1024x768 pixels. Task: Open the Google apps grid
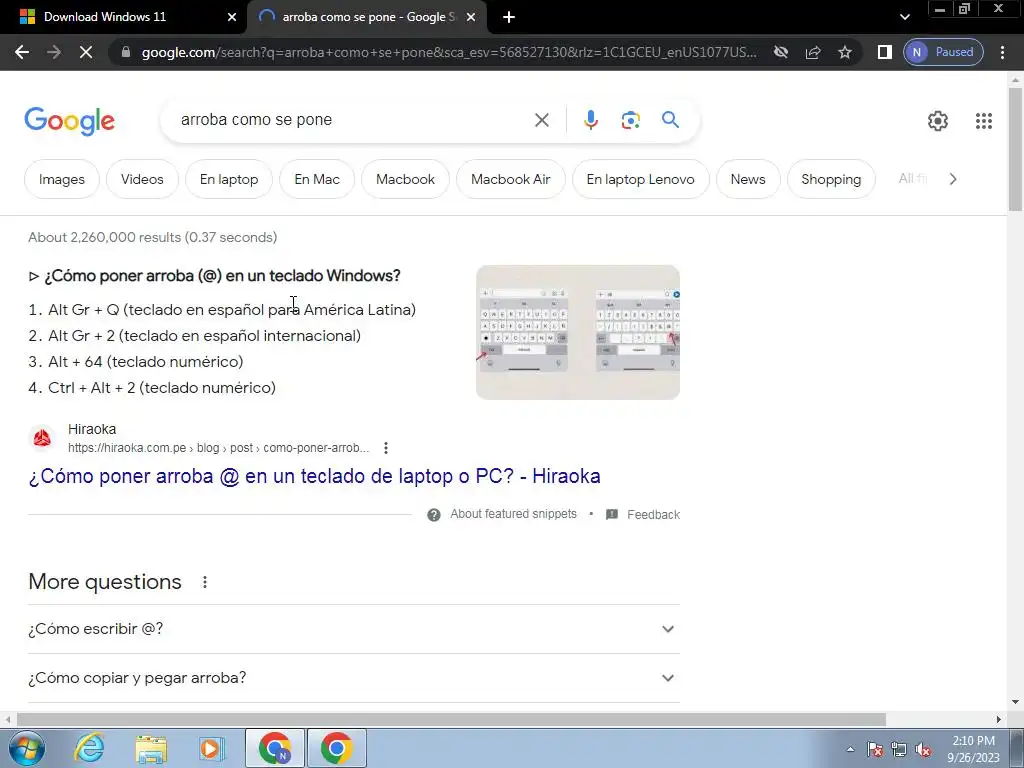tap(984, 121)
